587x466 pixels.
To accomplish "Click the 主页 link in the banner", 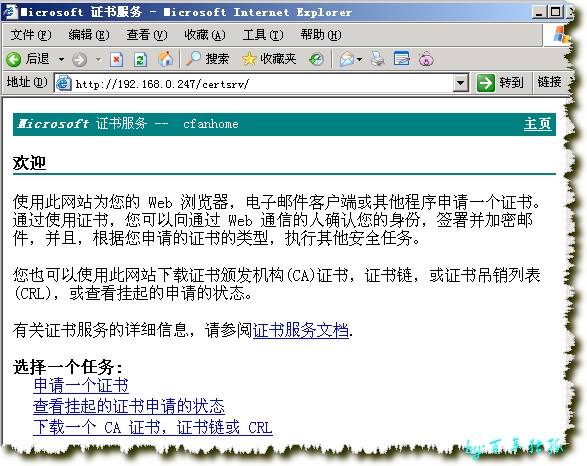I will [538, 124].
